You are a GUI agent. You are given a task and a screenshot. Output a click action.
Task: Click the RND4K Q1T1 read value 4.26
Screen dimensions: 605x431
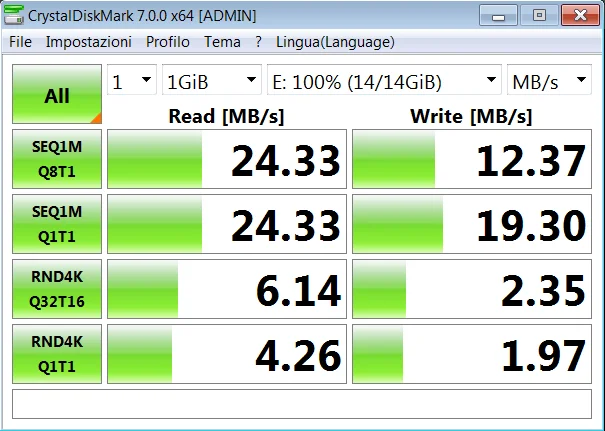(227, 354)
